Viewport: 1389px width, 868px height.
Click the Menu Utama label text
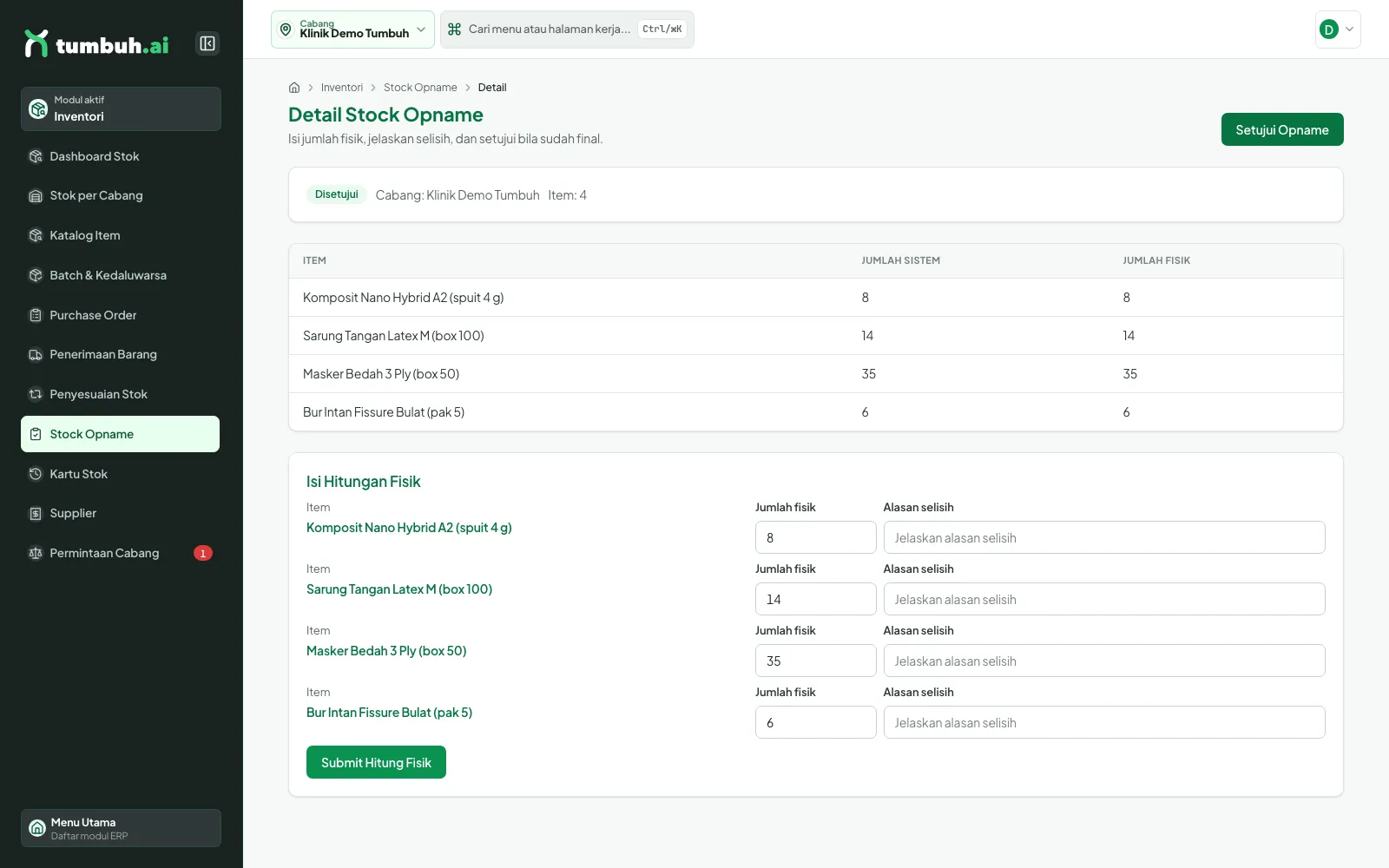pyautogui.click(x=83, y=822)
